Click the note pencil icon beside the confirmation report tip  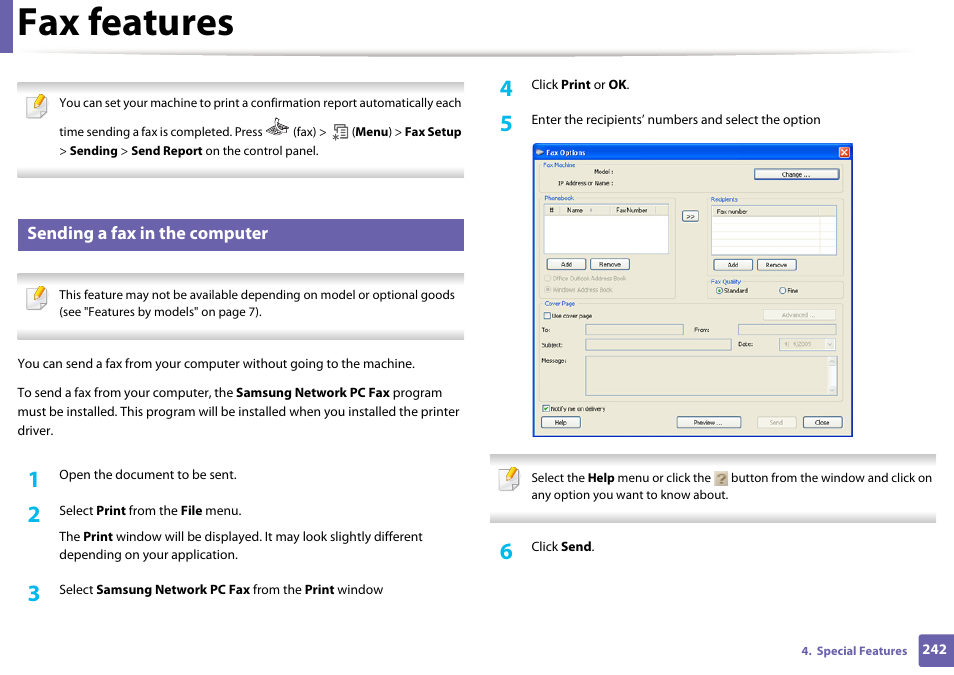37,106
